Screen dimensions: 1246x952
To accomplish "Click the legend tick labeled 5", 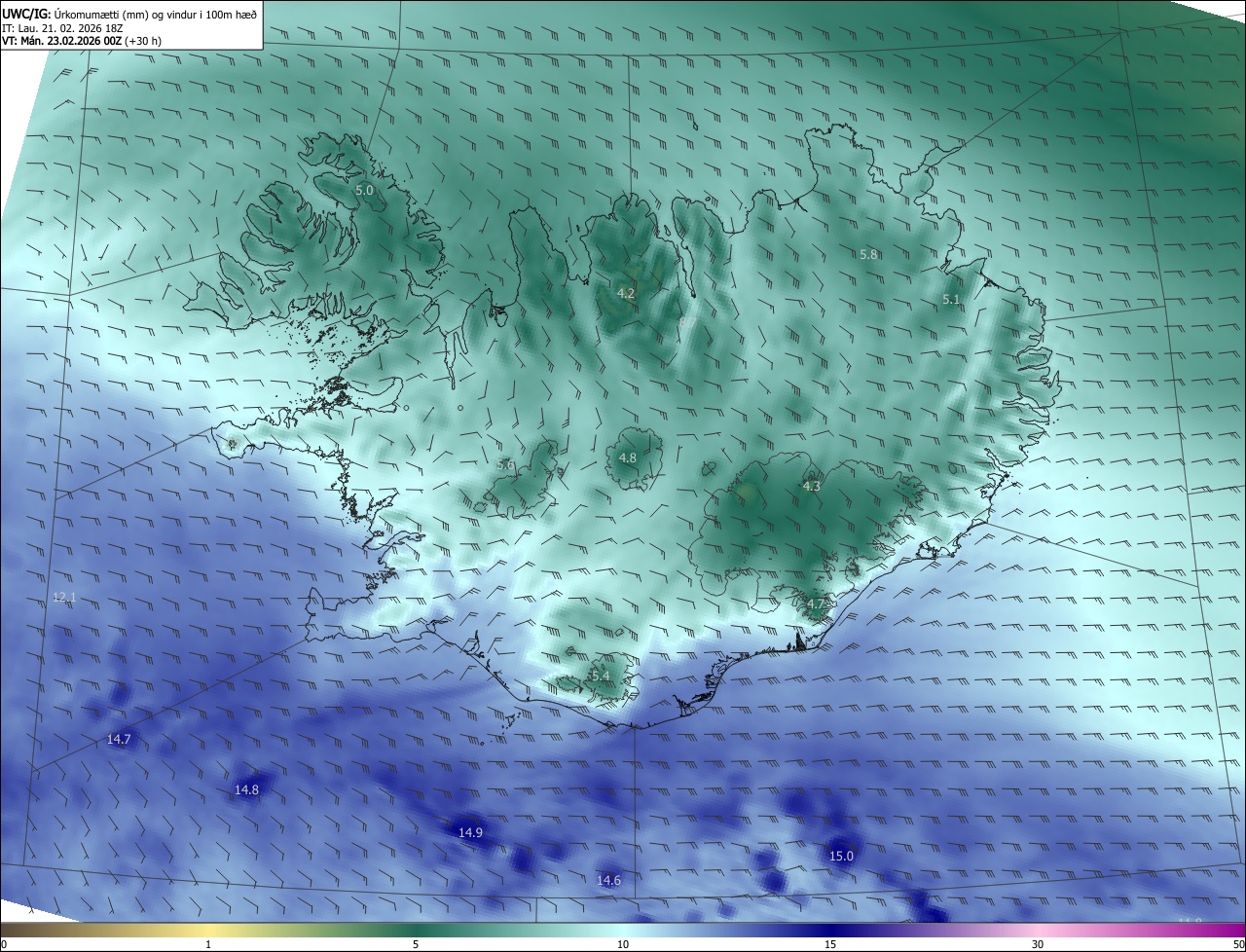I will point(416,944).
